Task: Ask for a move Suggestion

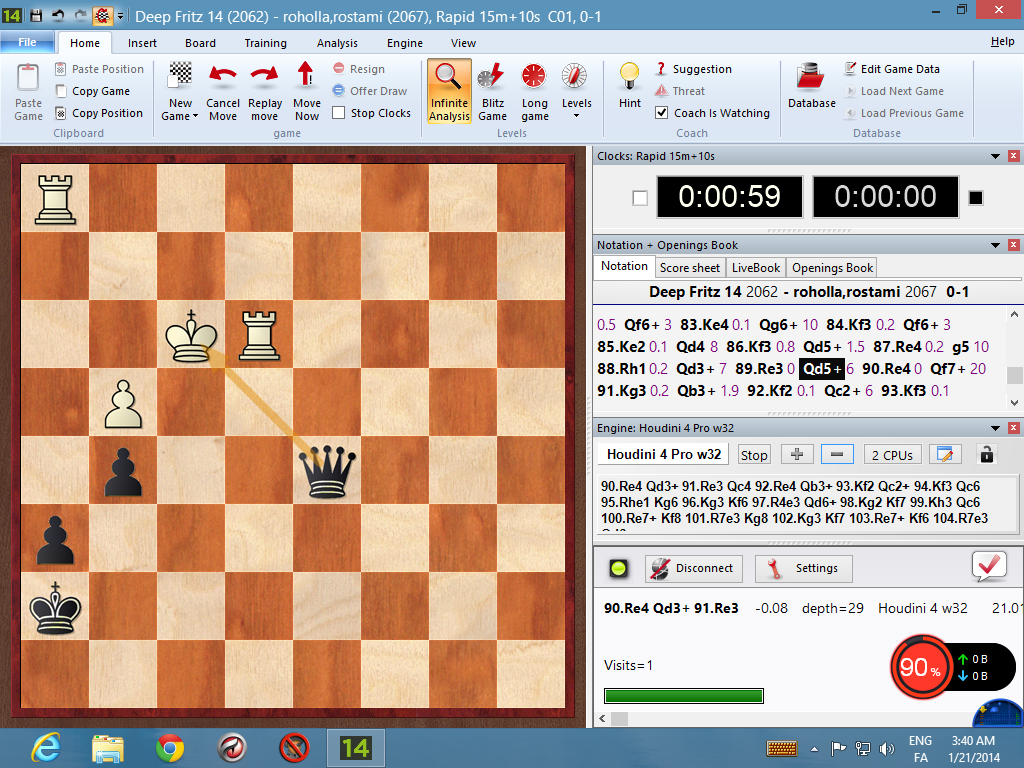Action: [x=694, y=69]
